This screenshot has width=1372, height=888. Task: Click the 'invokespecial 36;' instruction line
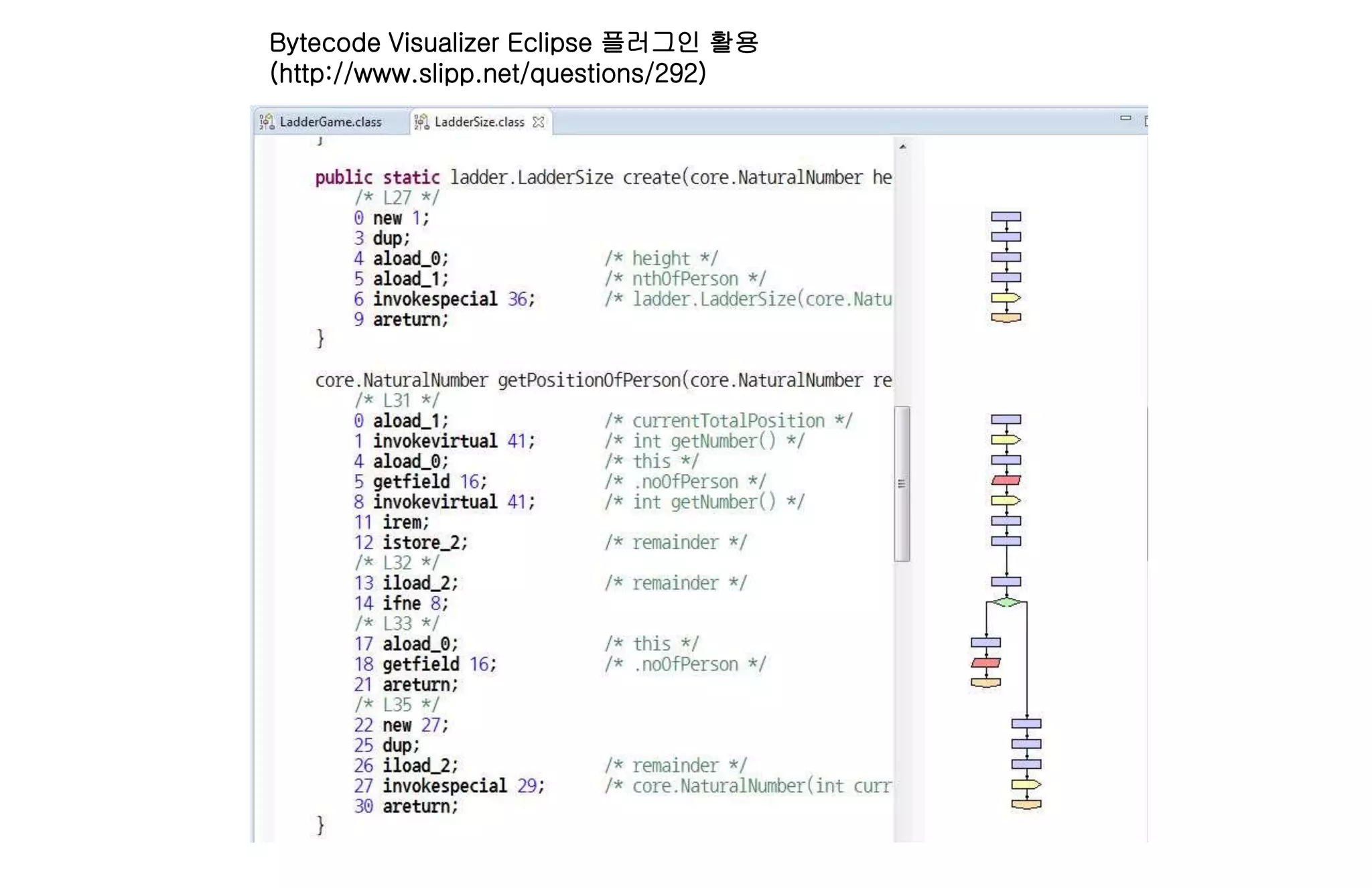(445, 299)
